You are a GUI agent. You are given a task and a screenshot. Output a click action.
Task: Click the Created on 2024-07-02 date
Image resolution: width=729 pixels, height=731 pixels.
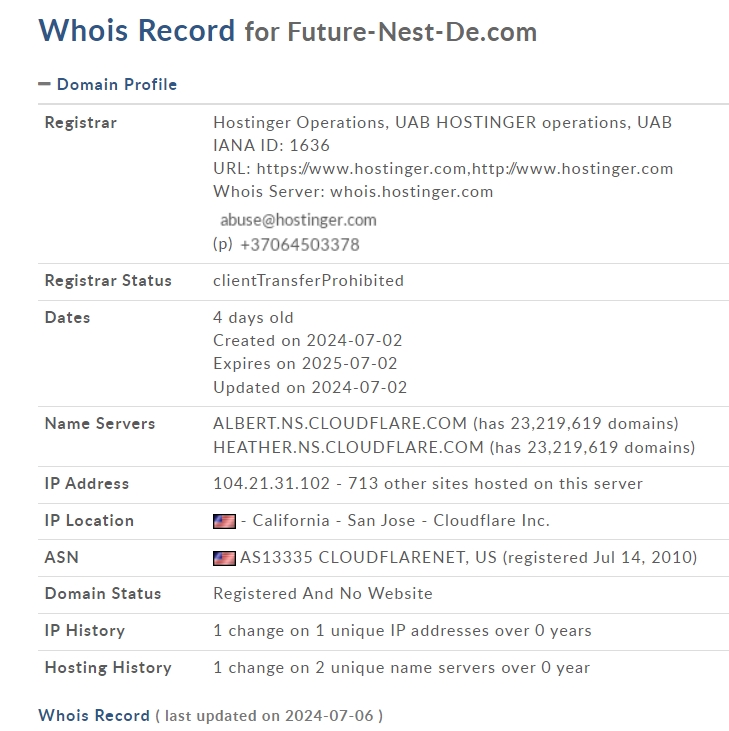tap(307, 340)
